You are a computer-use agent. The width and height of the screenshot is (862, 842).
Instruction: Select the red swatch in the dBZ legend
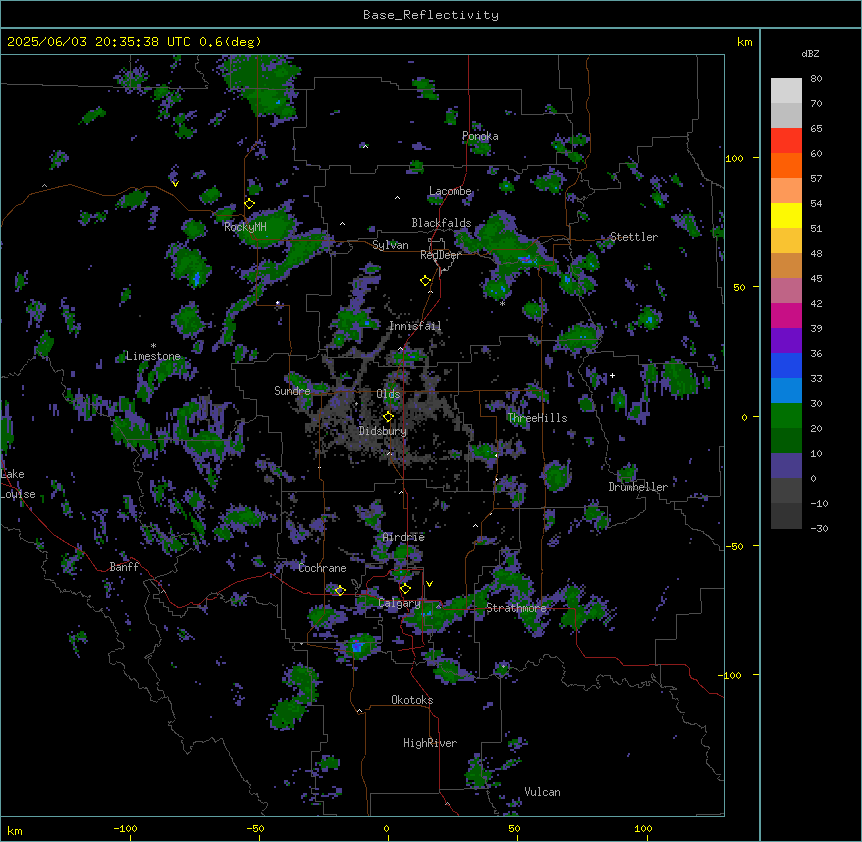786,140
